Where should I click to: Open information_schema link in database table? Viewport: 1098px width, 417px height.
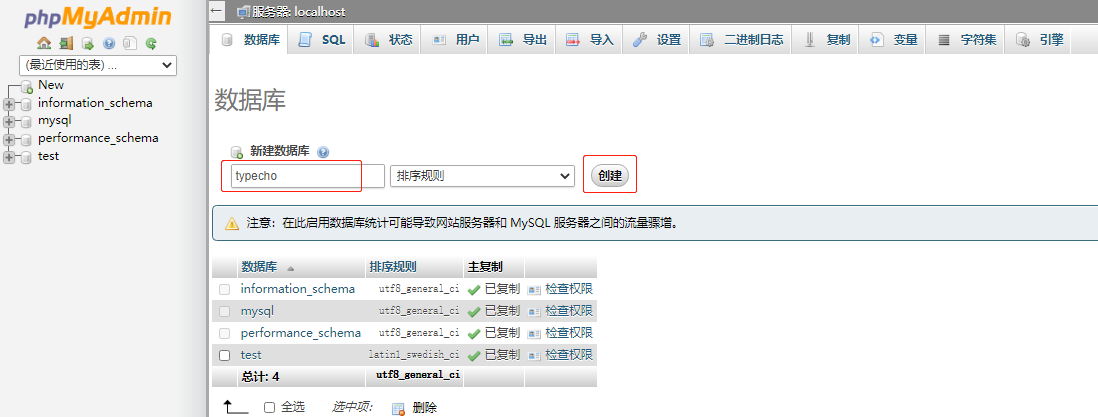tap(298, 289)
